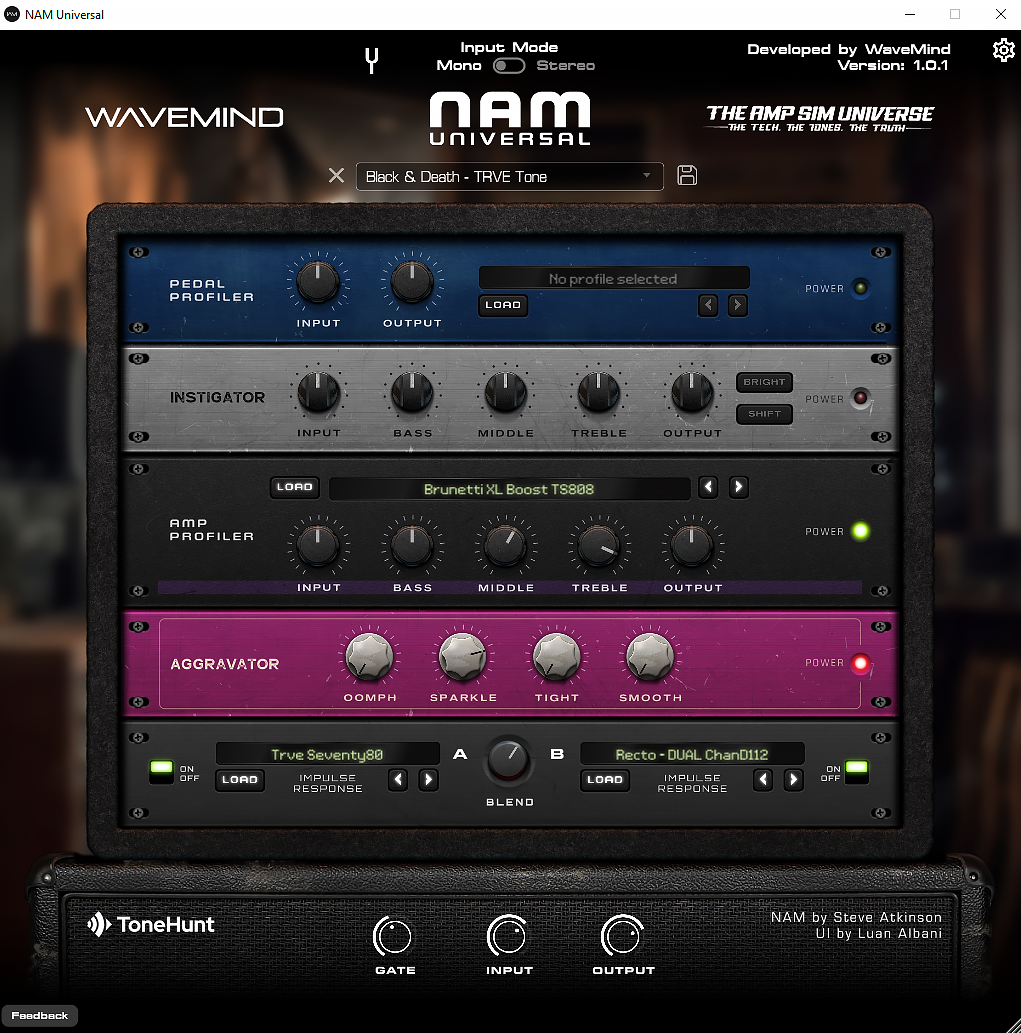Click the Amp Profiler INPUT knob
This screenshot has height=1033, width=1021.
pos(317,546)
